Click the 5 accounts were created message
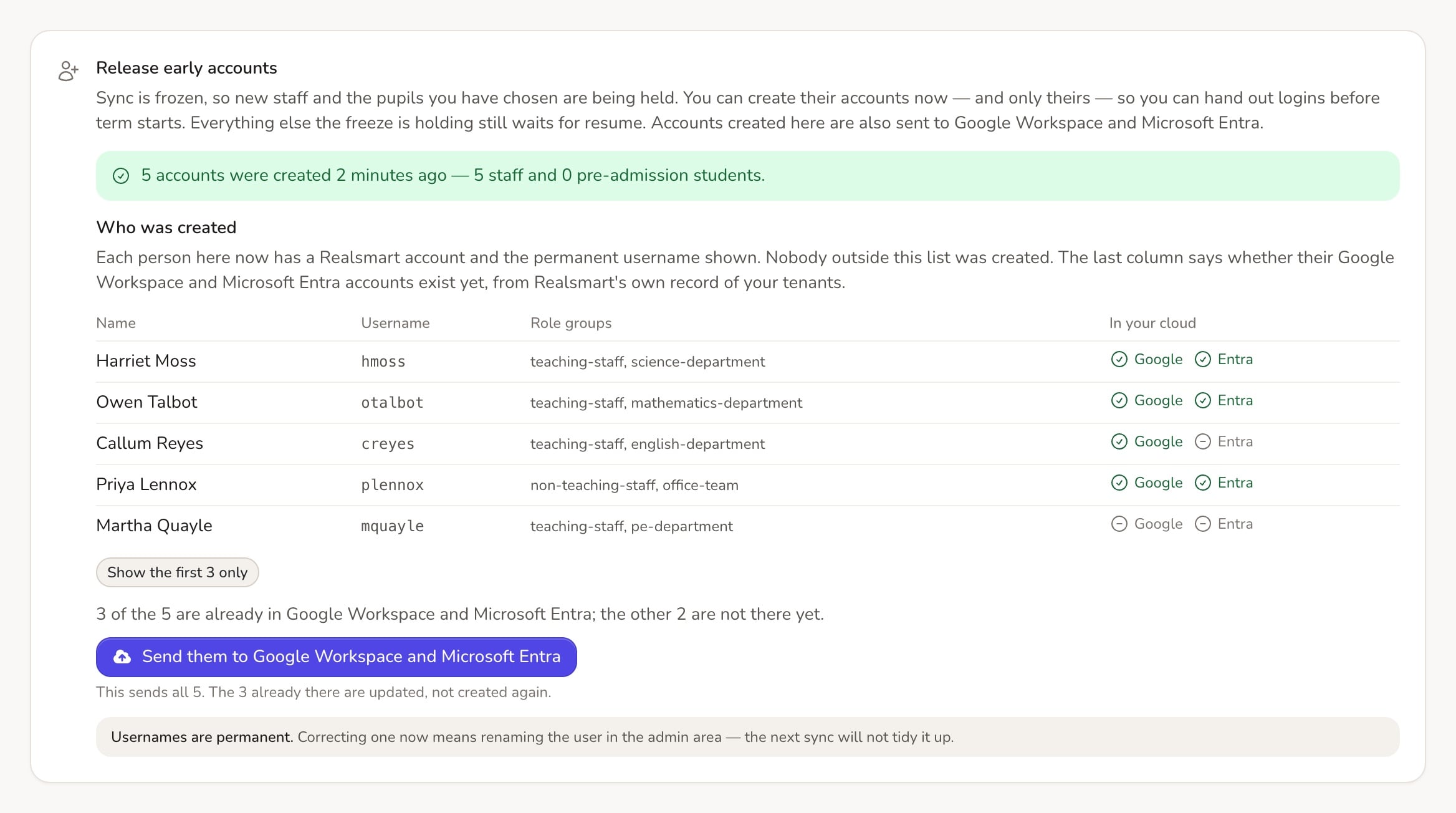The width and height of the screenshot is (1456, 813). click(453, 175)
